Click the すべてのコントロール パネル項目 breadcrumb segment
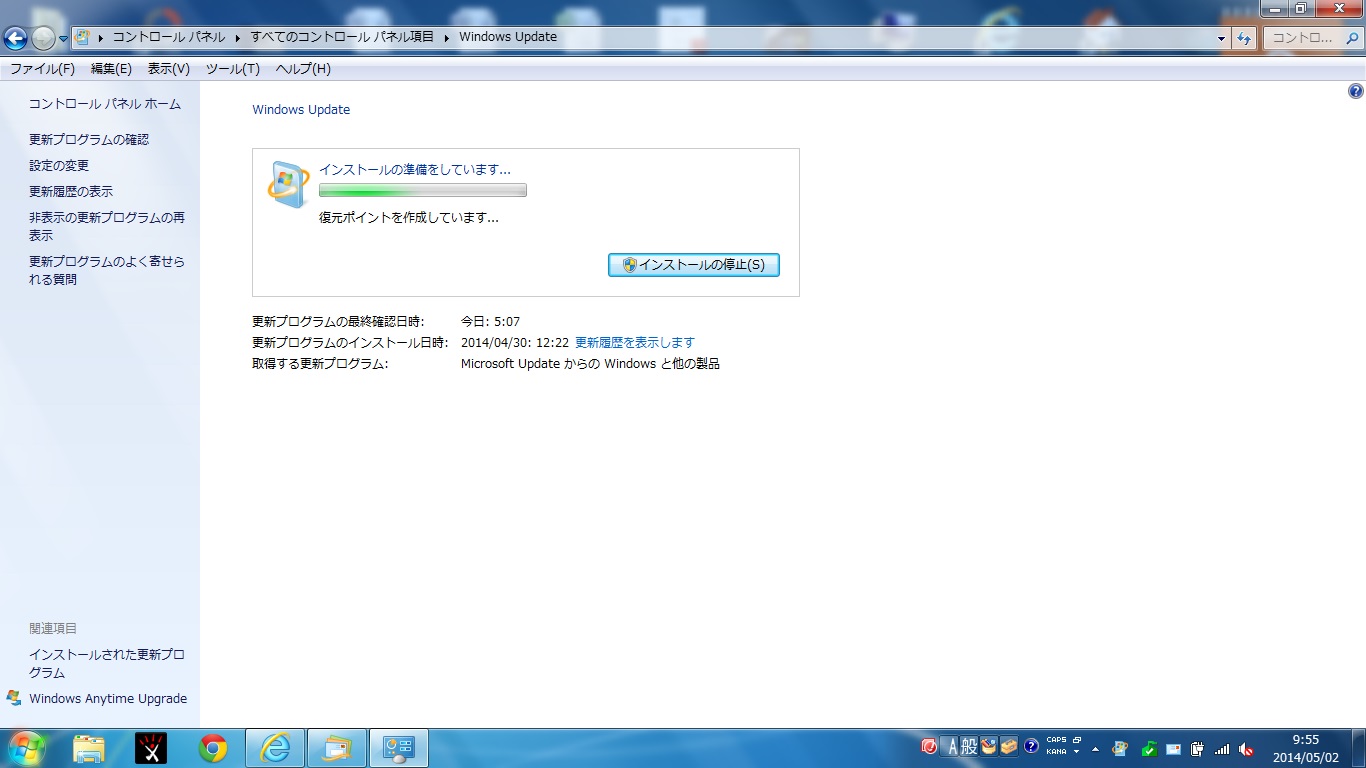The height and width of the screenshot is (768, 1366). [342, 37]
